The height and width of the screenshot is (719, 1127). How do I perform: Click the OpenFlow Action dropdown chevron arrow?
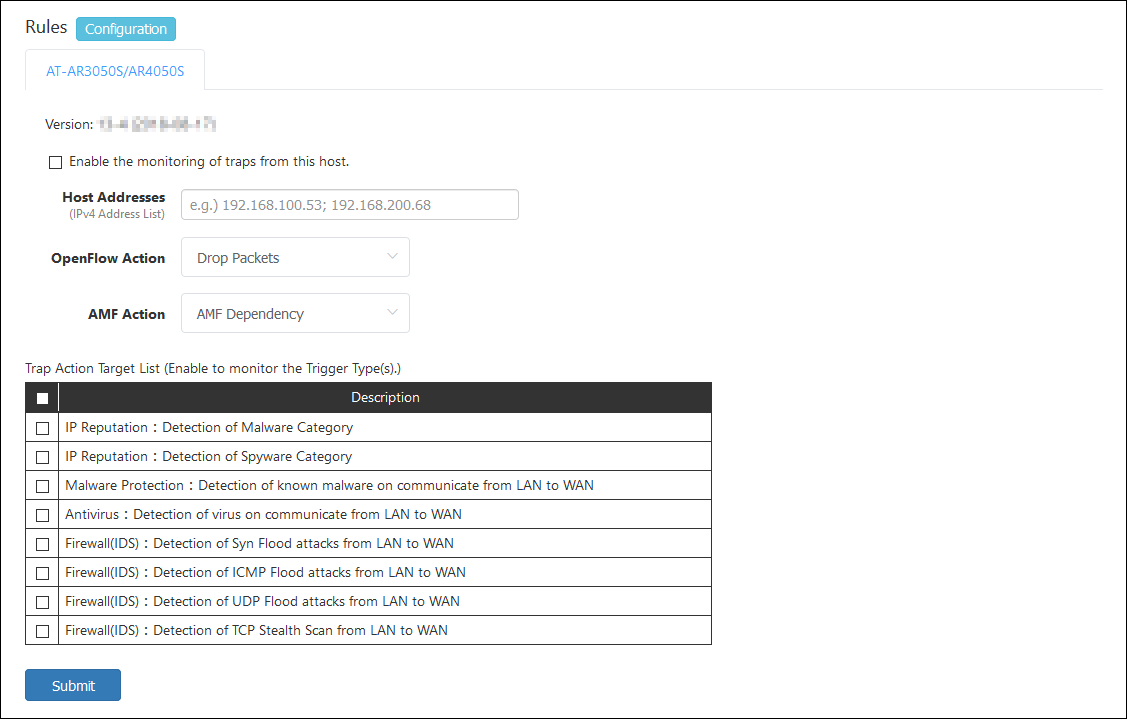click(392, 257)
